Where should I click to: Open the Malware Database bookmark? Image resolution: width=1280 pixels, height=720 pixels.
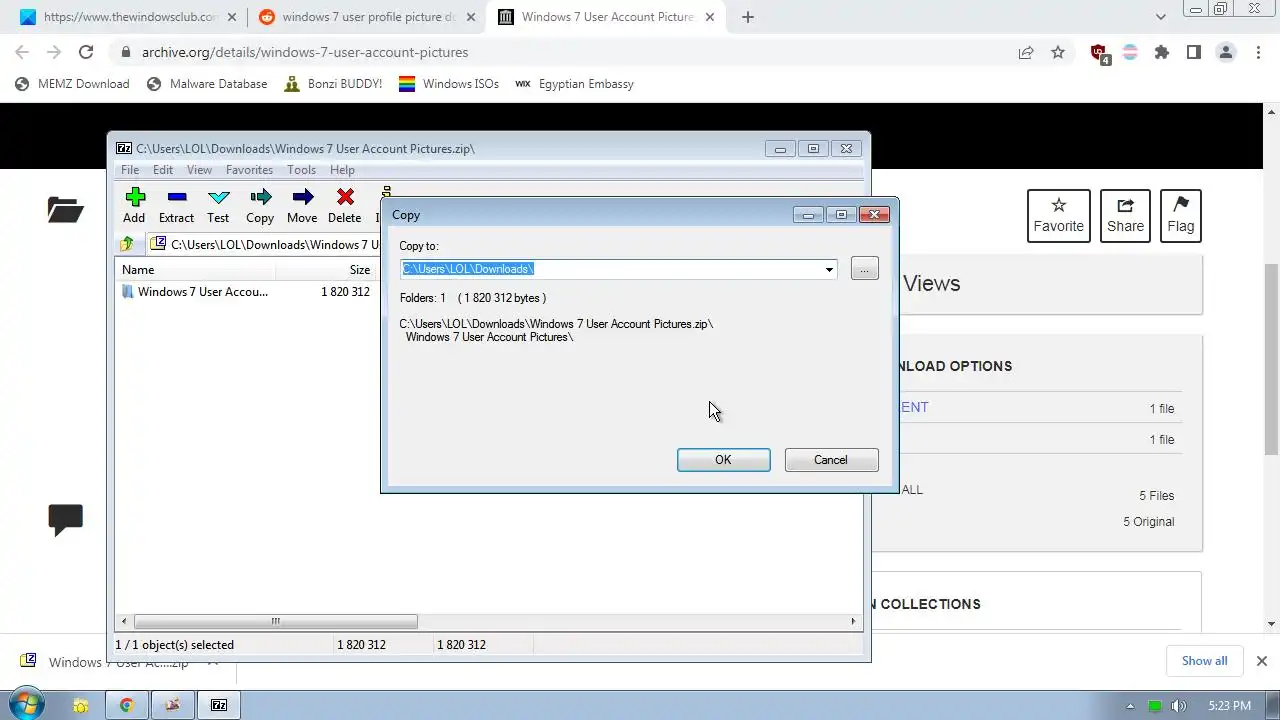coord(207,84)
